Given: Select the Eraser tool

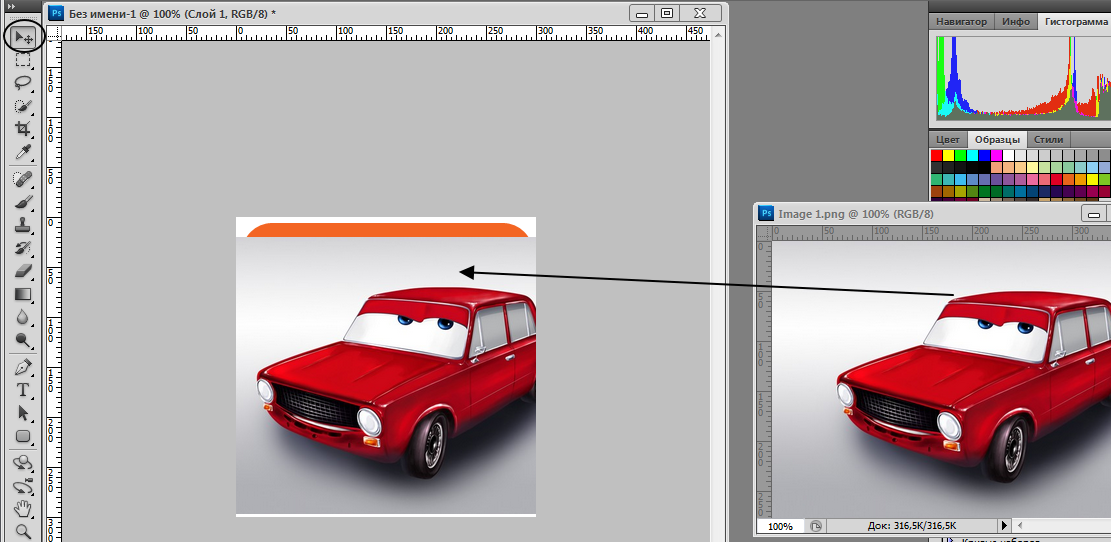Looking at the screenshot, I should tap(24, 271).
